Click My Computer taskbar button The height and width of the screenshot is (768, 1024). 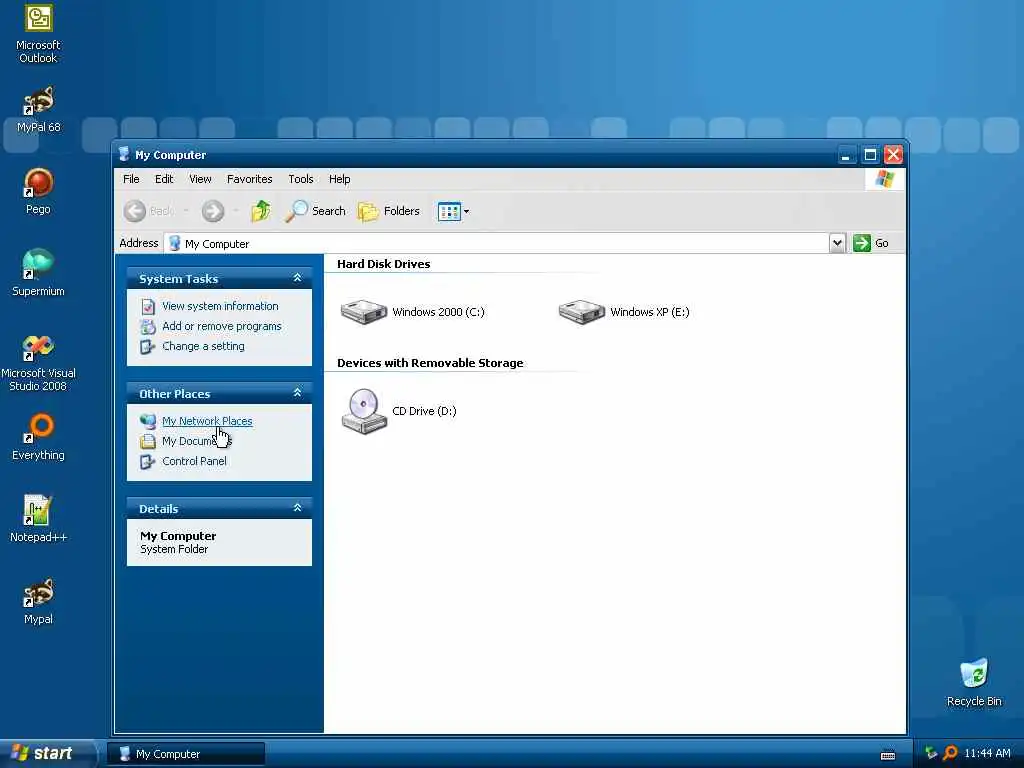point(185,754)
